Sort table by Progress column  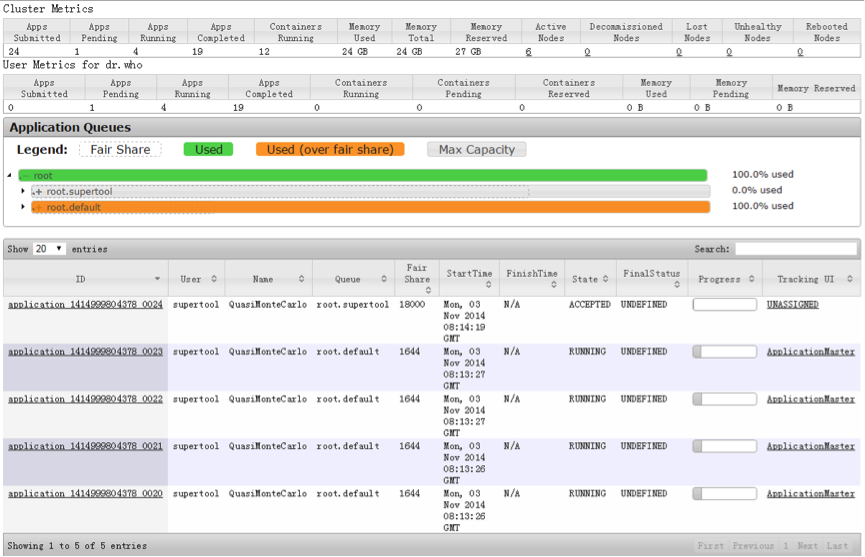[725, 279]
